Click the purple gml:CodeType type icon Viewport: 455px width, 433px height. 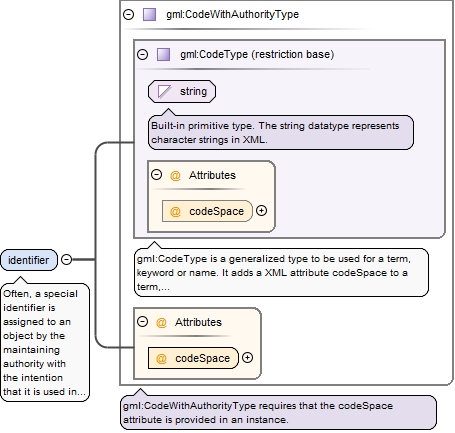coord(163,54)
